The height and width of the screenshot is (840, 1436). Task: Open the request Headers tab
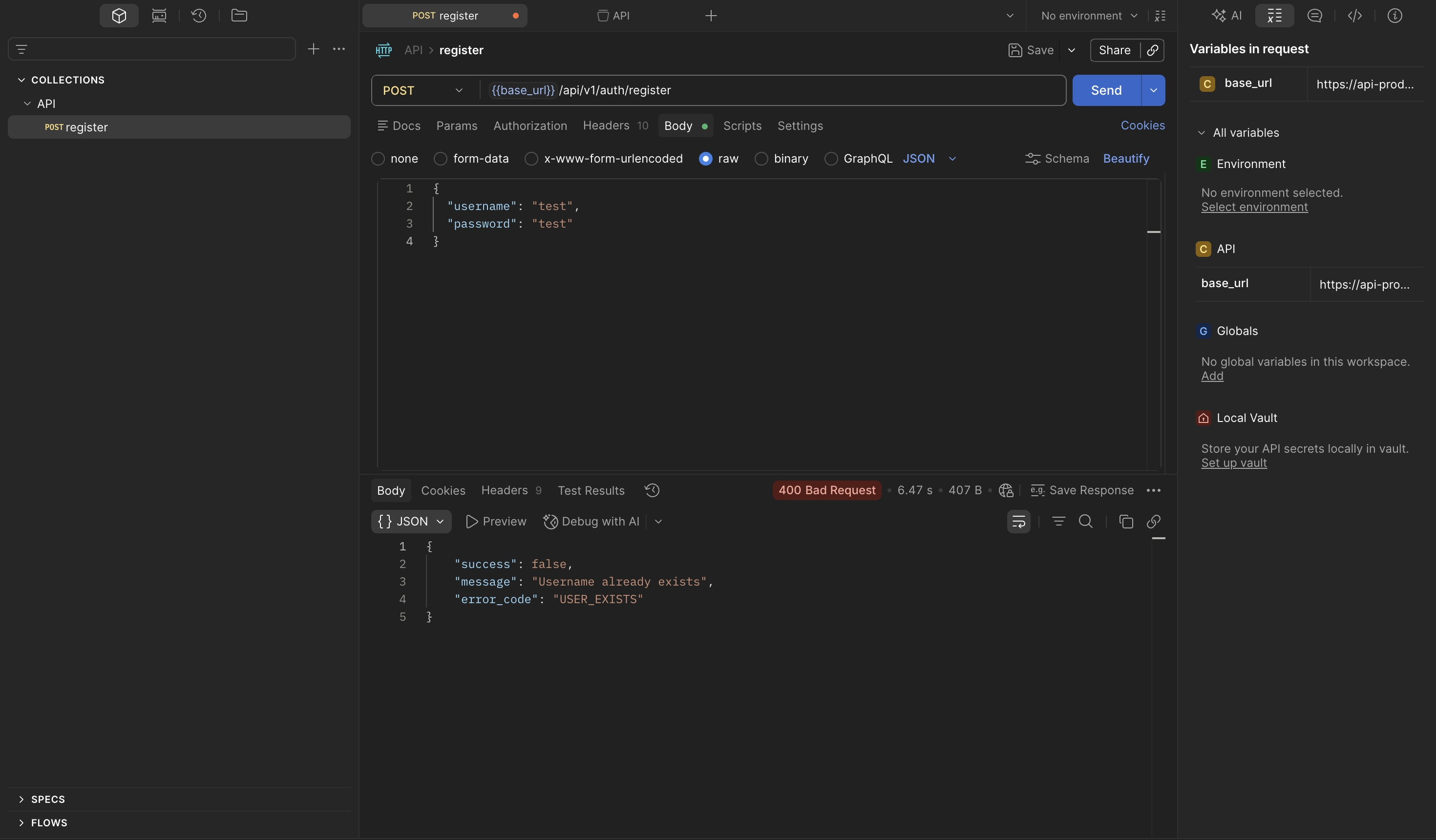point(615,126)
